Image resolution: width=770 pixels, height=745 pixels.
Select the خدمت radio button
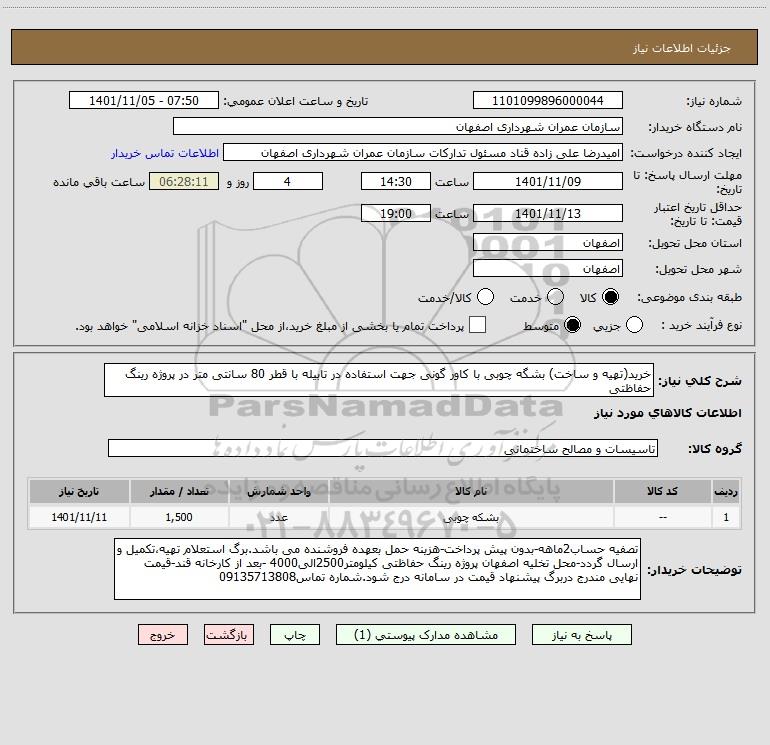555,297
